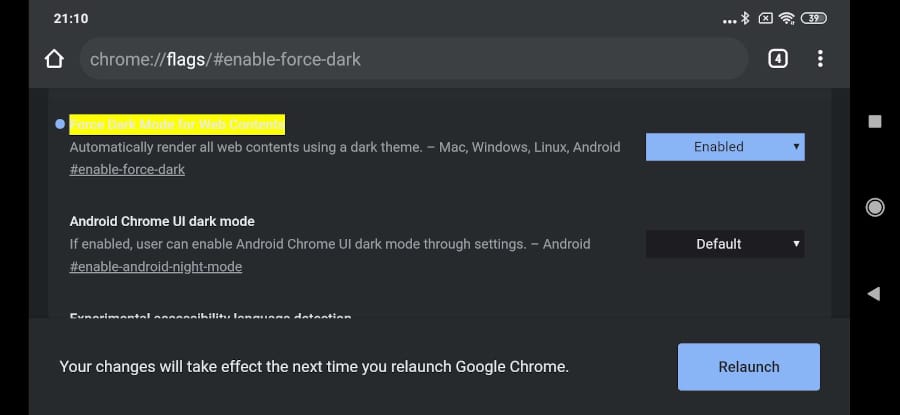Open the #enable-android-night-mode link
Screen dimensions: 900x415
[155, 267]
